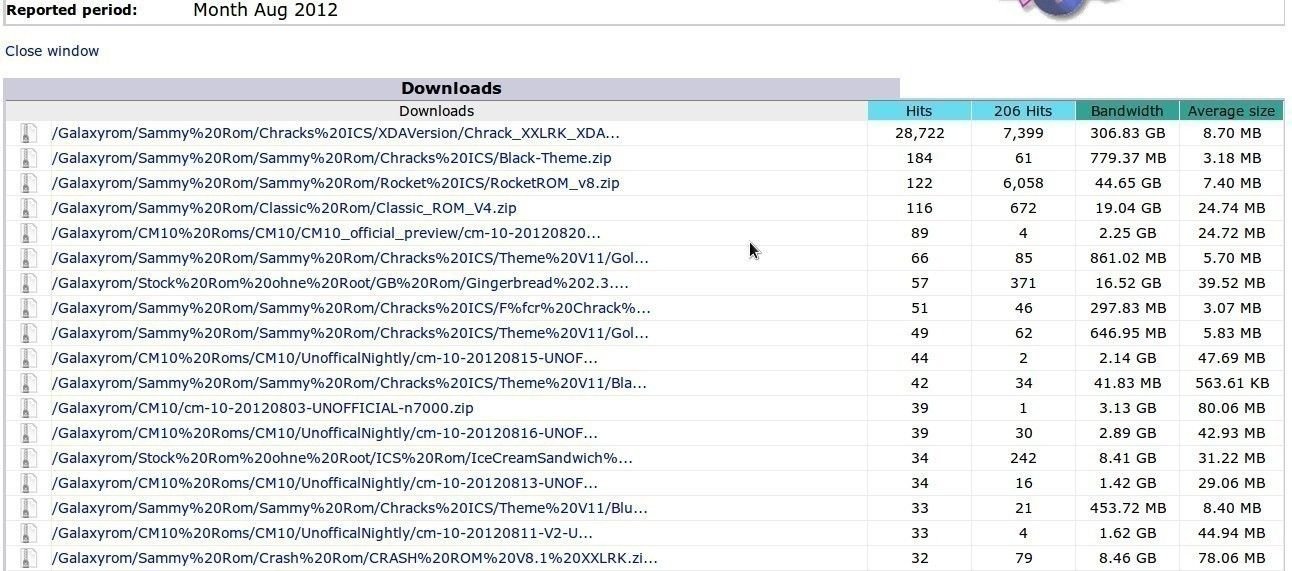Image resolution: width=1292 pixels, height=571 pixels.
Task: Click the gray Downloads column header
Action: click(436, 111)
